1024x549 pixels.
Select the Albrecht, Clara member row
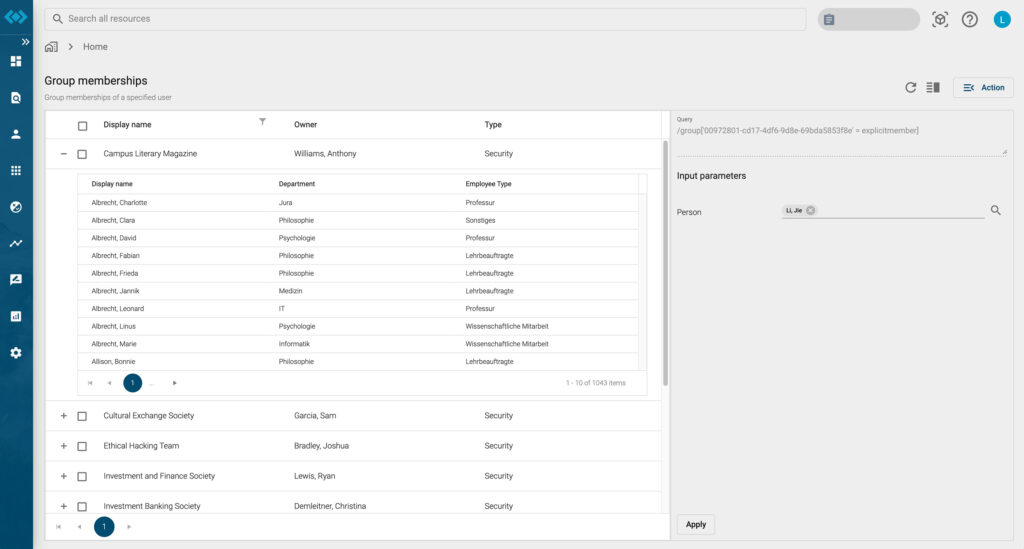pyautogui.click(x=358, y=221)
